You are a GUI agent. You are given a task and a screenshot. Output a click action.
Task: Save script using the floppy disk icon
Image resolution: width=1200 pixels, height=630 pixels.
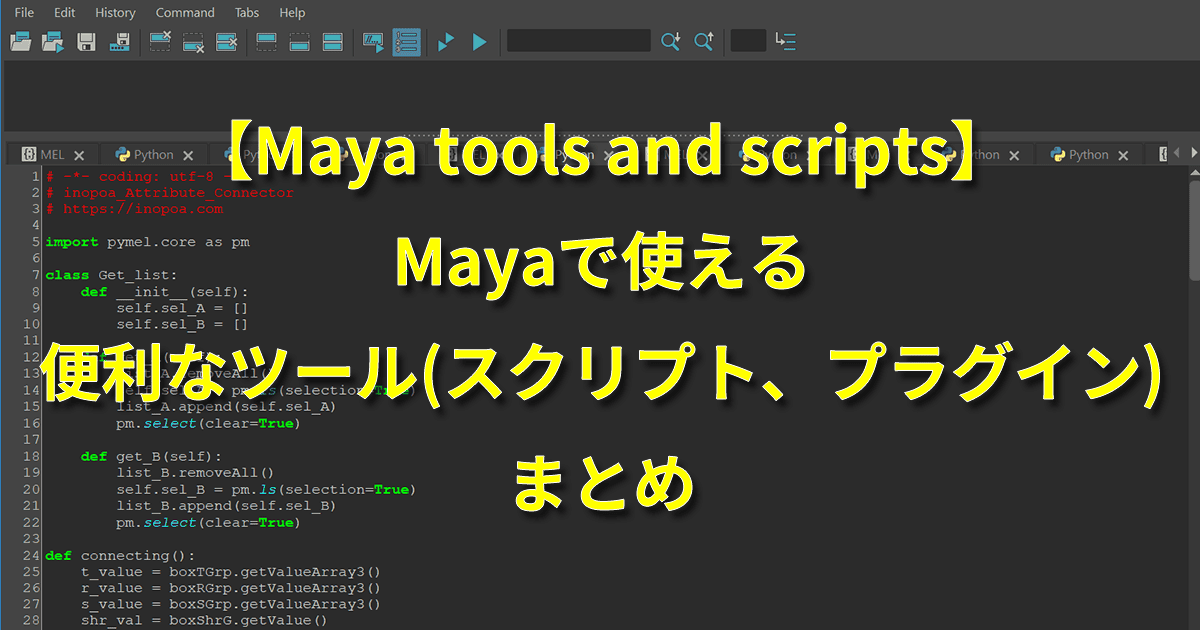(x=87, y=42)
